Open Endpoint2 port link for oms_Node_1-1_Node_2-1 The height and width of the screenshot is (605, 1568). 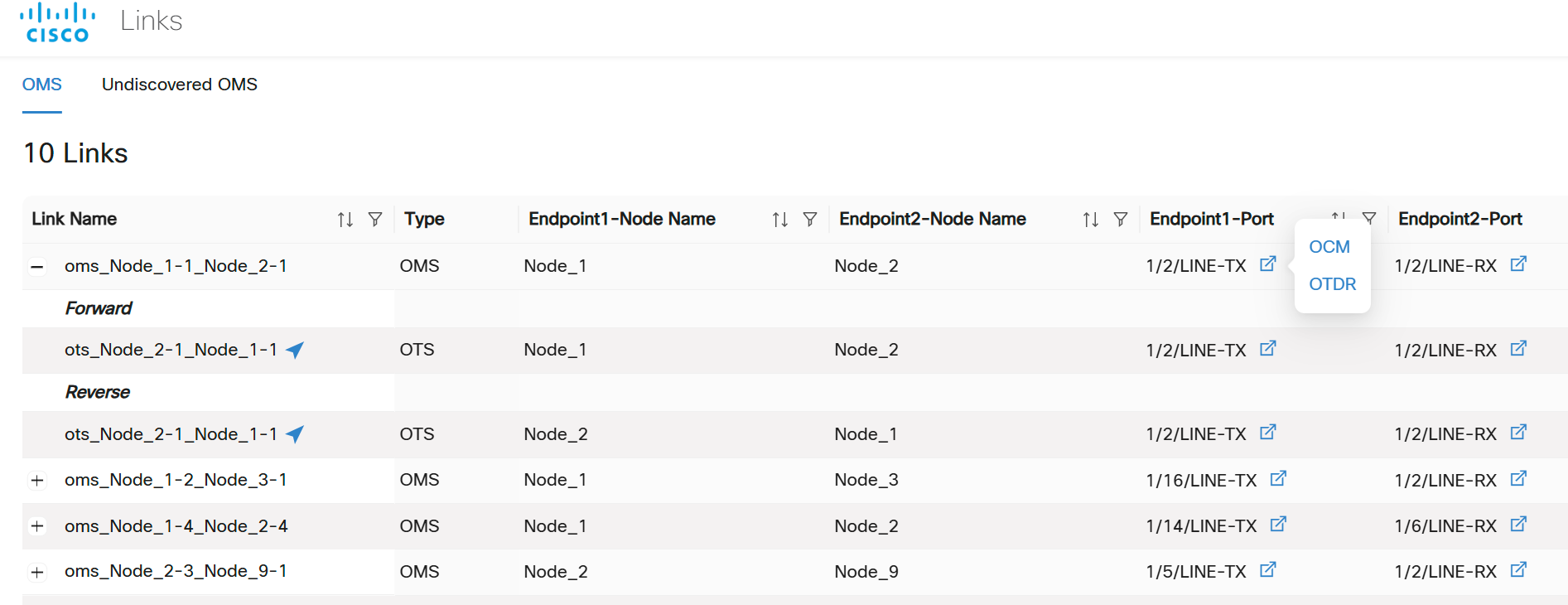[x=1518, y=264]
